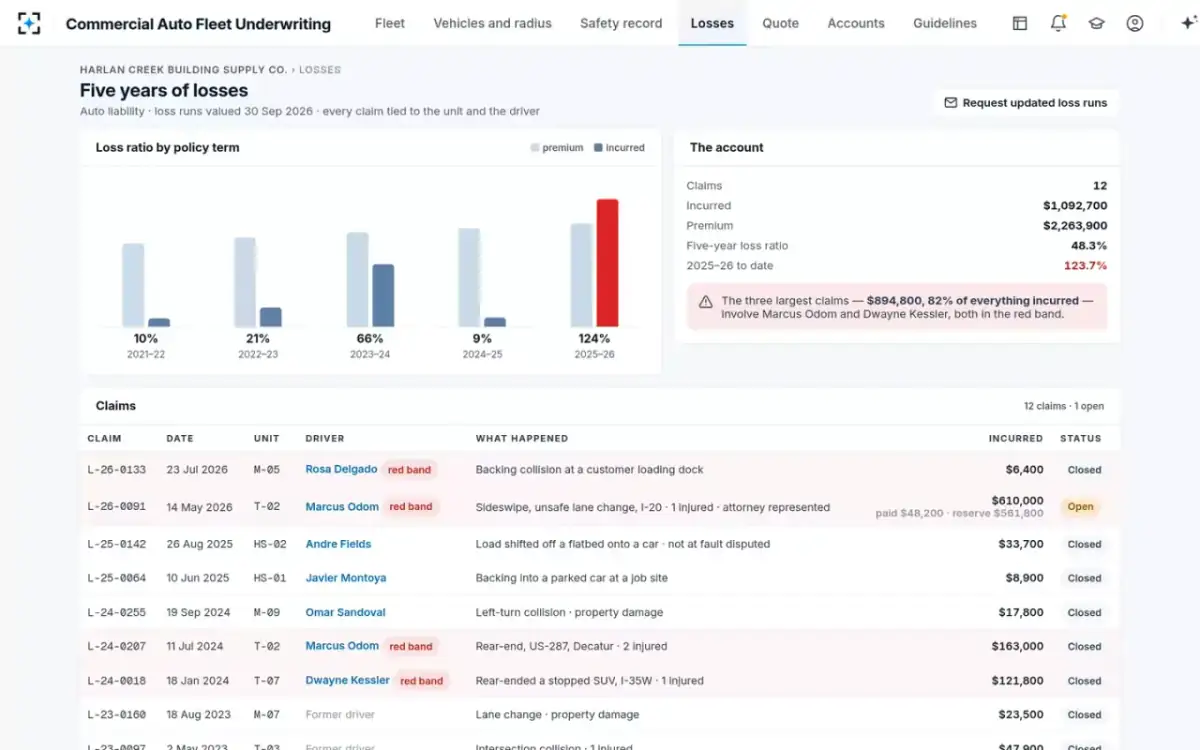
Task: Switch to the Fleet tab
Action: (390, 23)
